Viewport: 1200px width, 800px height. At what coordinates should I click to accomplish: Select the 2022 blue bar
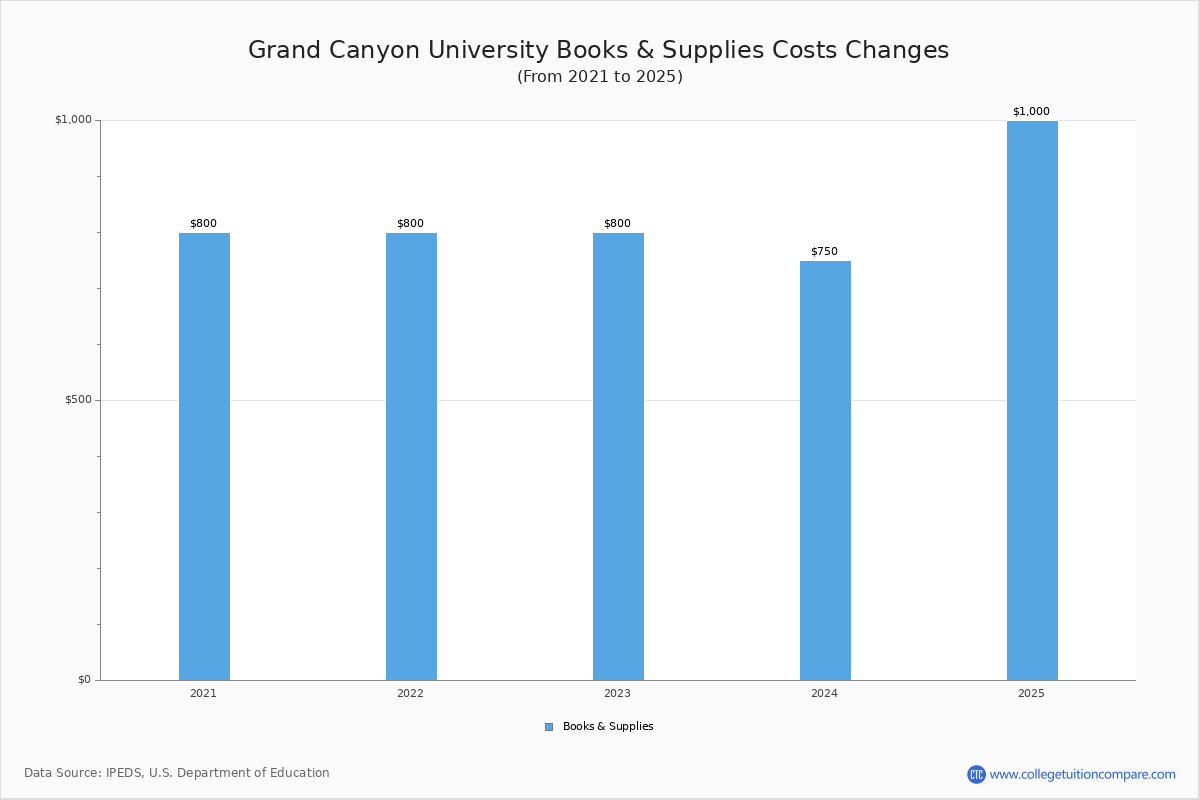click(411, 456)
